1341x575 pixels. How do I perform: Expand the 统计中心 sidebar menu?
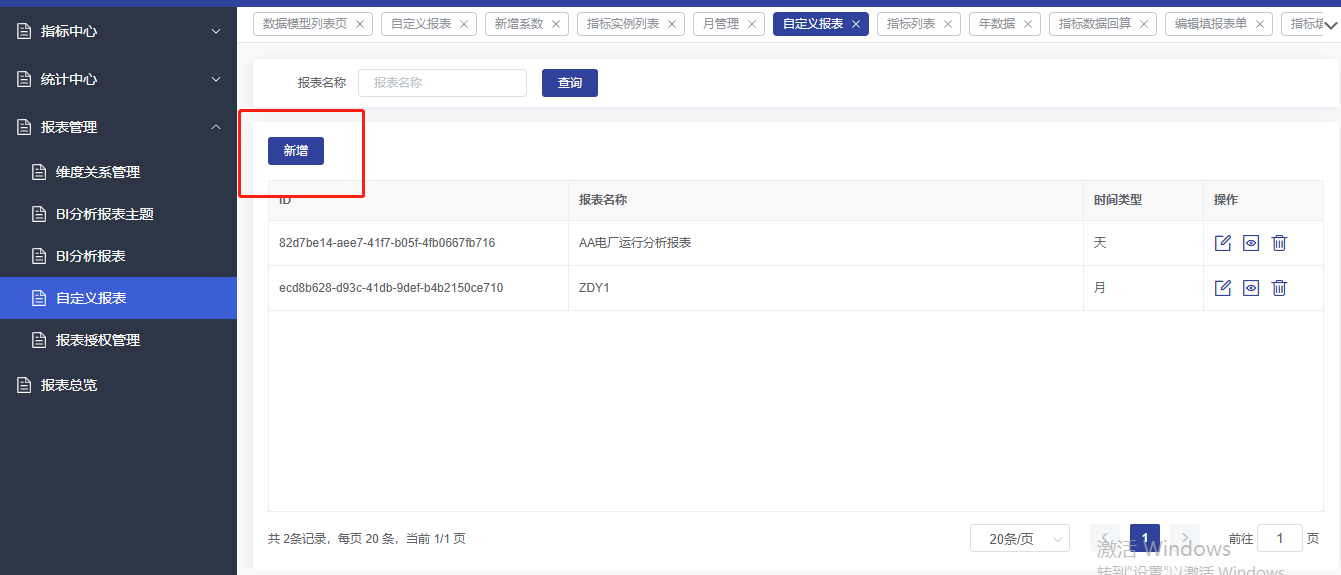[x=118, y=79]
